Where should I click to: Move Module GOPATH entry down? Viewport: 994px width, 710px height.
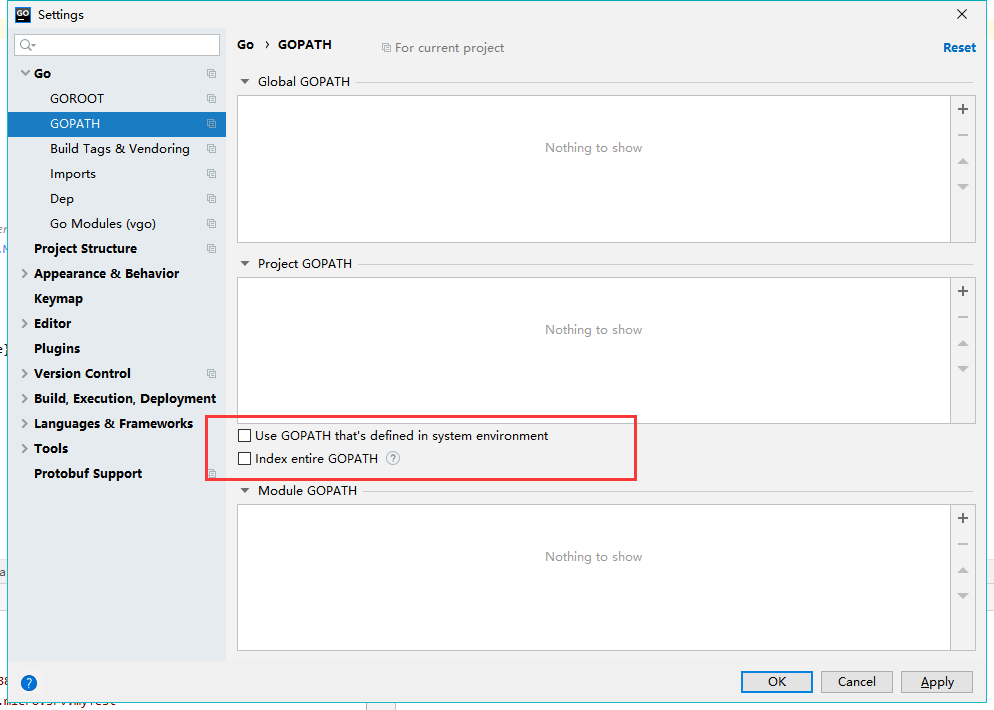click(x=962, y=595)
